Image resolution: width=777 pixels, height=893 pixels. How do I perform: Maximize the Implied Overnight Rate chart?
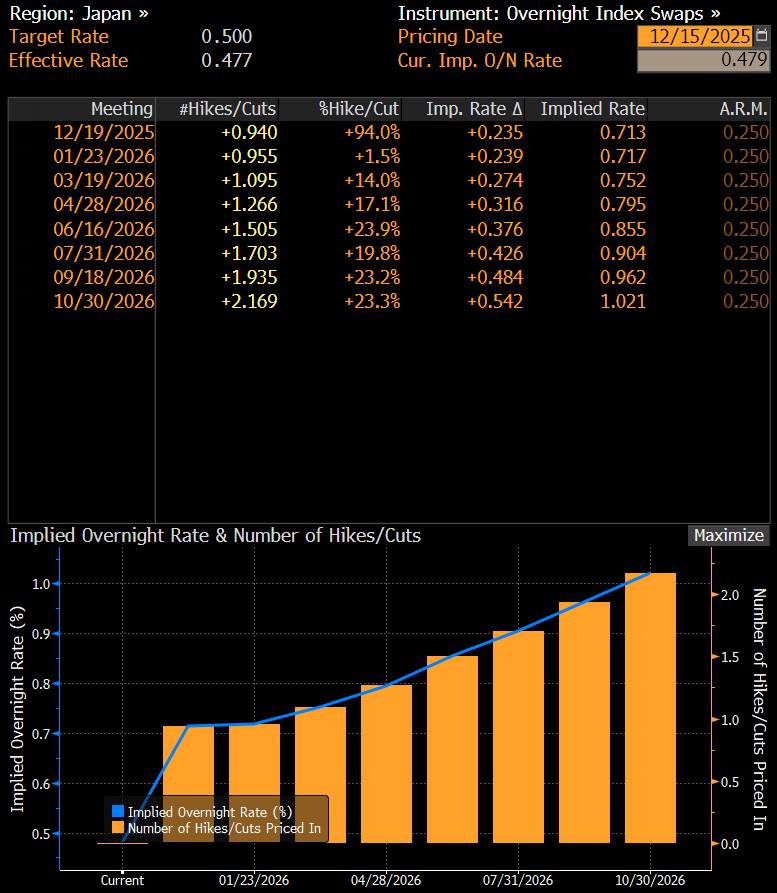coord(729,535)
